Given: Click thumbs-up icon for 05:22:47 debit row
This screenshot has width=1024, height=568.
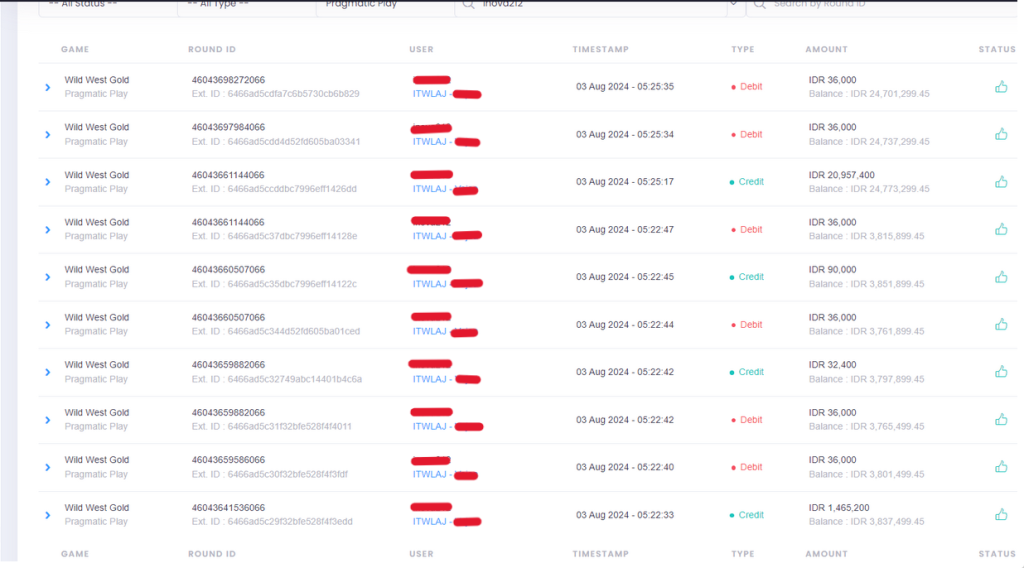Looking at the screenshot, I should 1001,229.
